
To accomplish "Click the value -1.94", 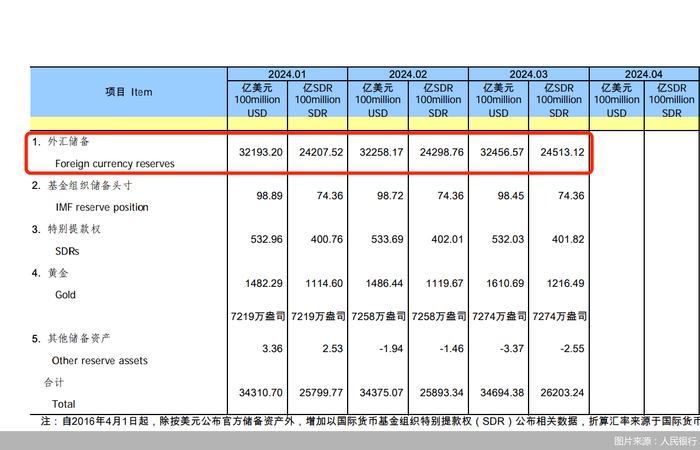I will pos(391,349).
